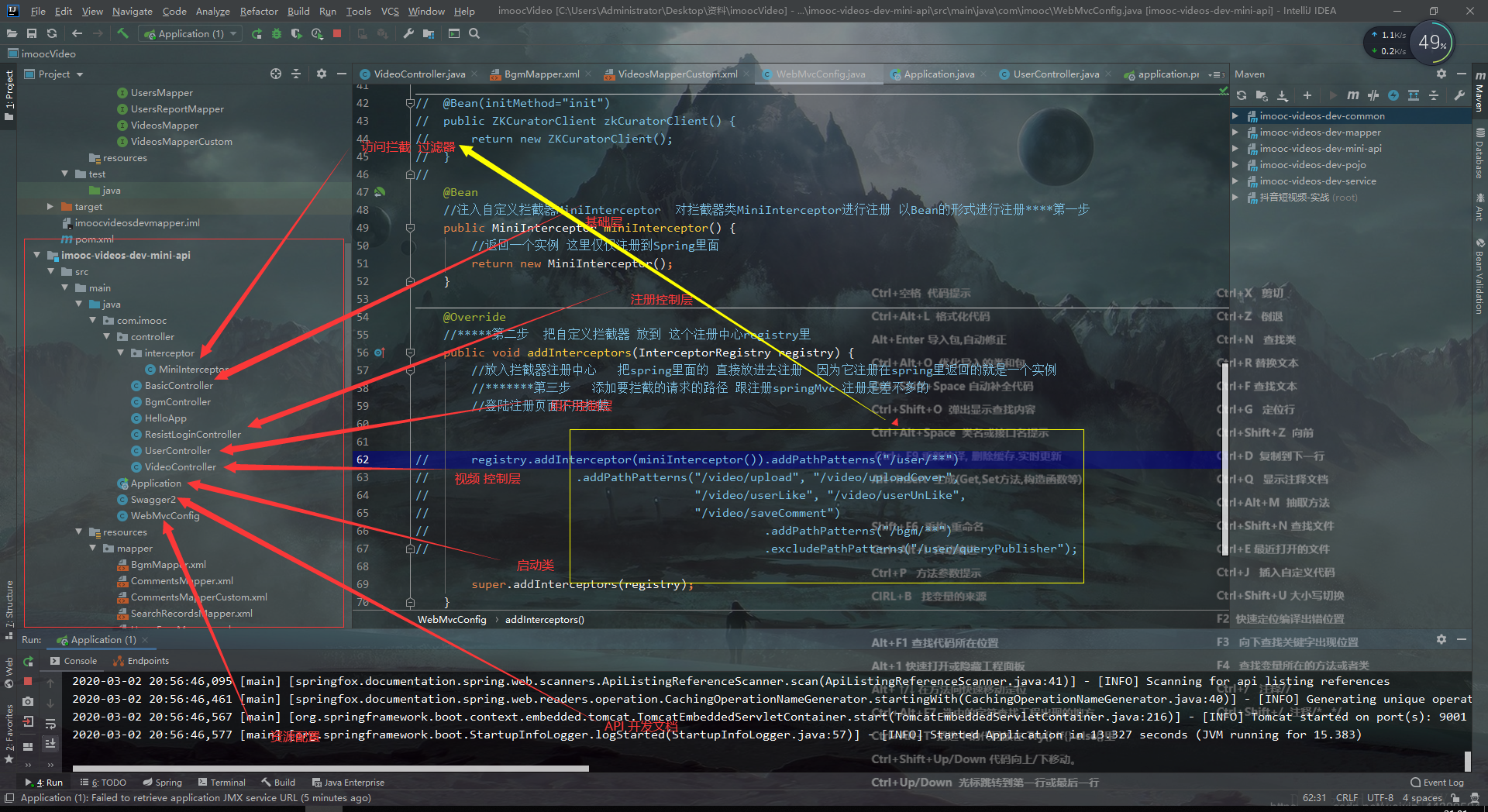Click the green Build Project hammer icon
Screen dimensions: 1488x812
pos(122,33)
